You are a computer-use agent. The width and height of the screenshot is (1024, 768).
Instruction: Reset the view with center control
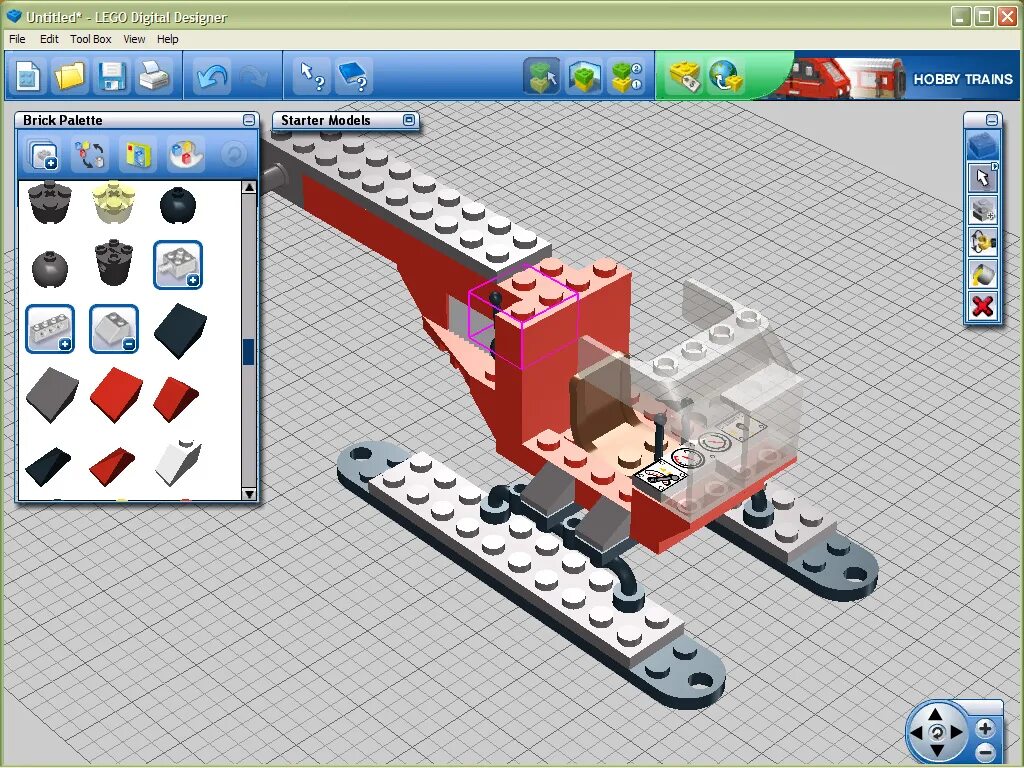[936, 732]
